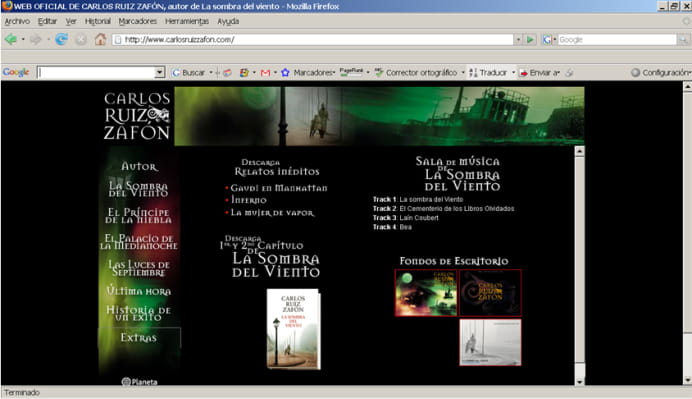Click the Google toolbar logo
This screenshot has height=399, width=692.
pyautogui.click(x=16, y=72)
